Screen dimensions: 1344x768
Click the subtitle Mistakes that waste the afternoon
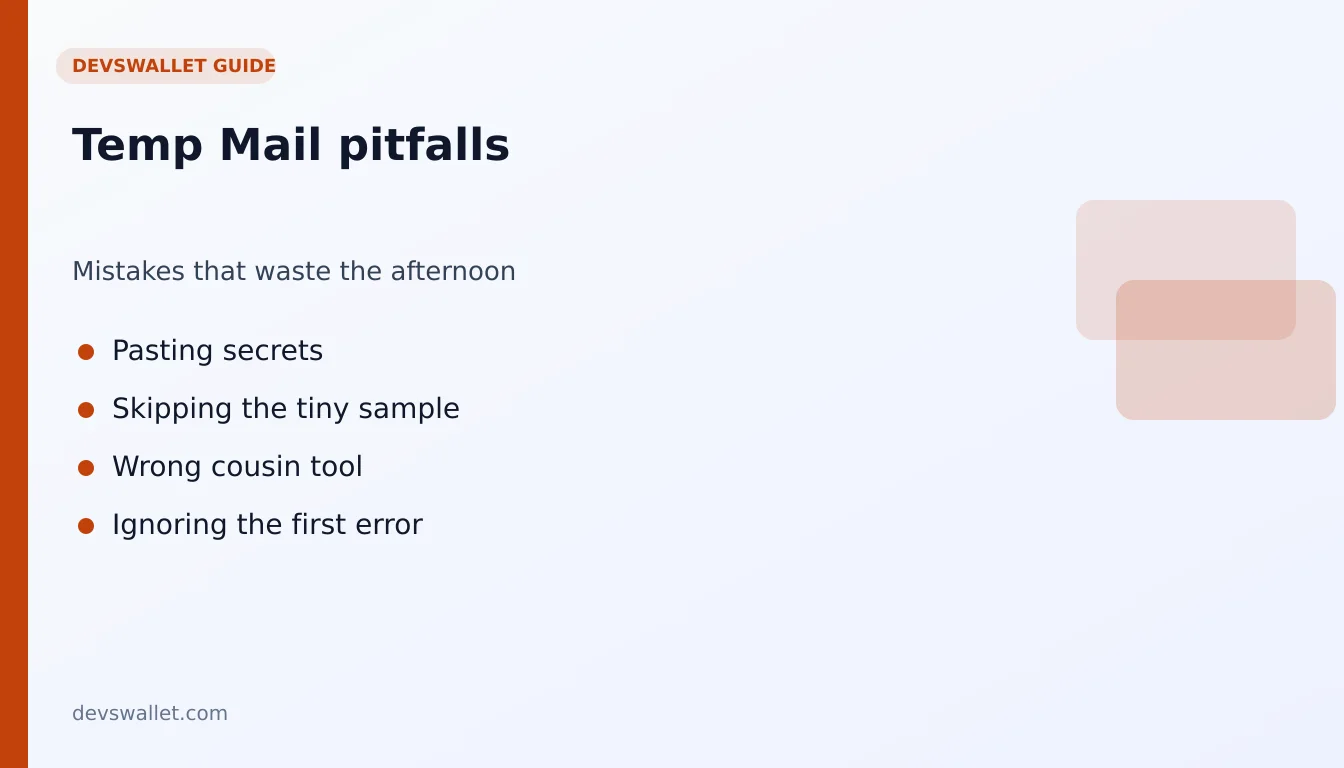pyautogui.click(x=294, y=271)
